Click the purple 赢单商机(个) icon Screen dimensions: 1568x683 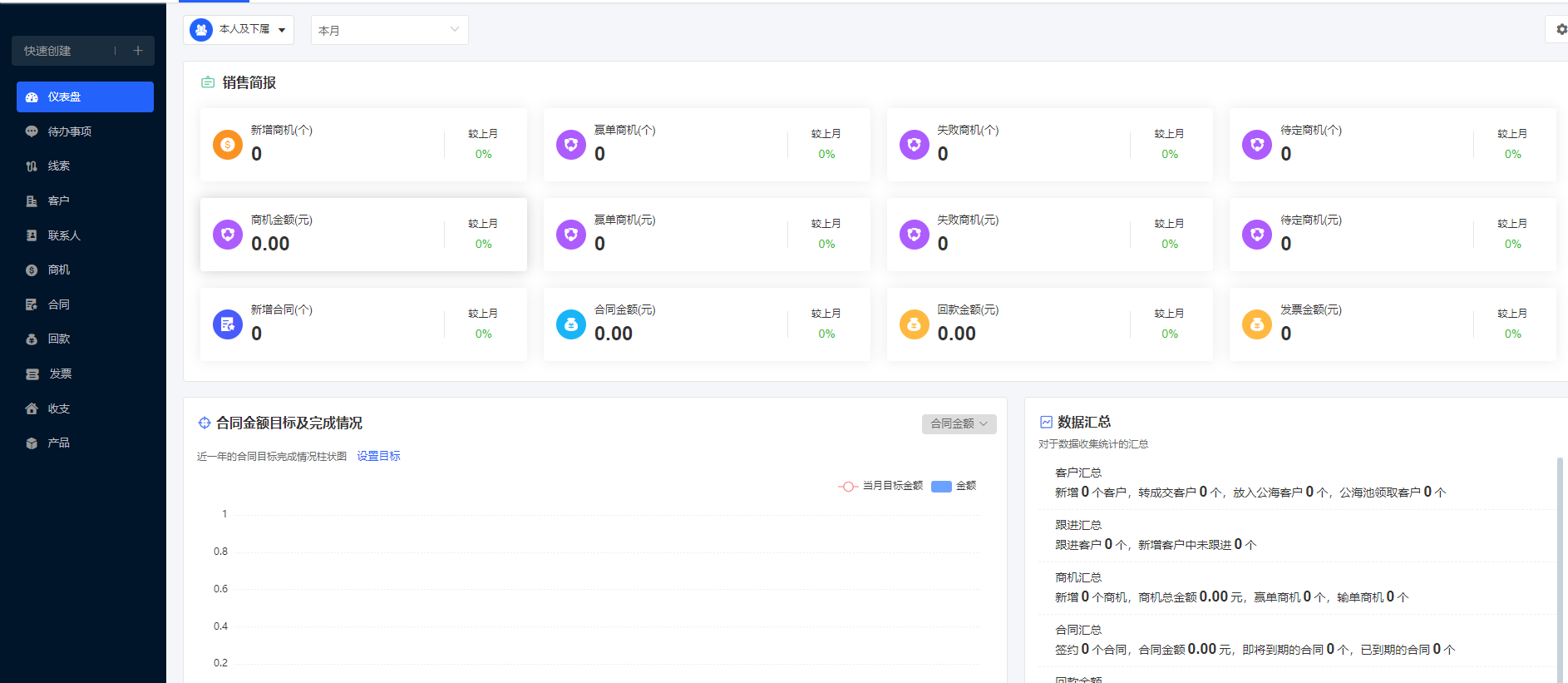pos(571,145)
